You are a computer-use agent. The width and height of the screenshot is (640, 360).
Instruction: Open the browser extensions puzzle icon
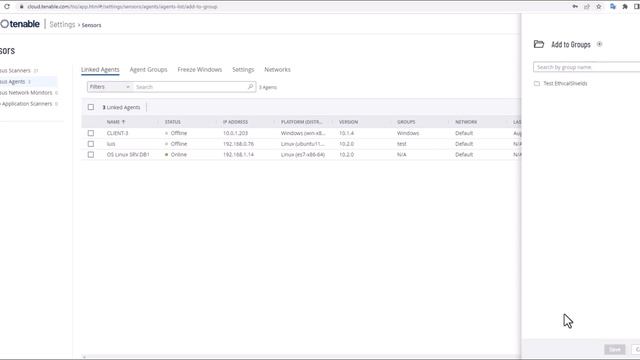point(625,7)
